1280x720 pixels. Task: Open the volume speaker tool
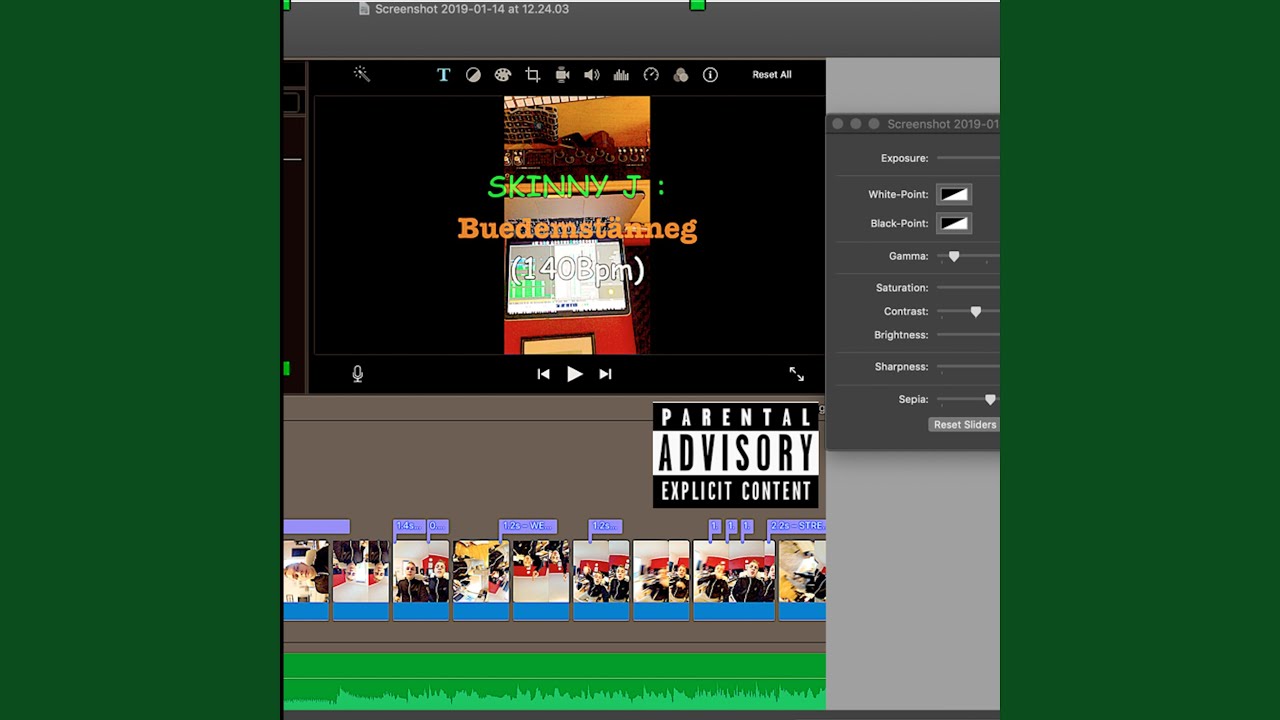592,75
